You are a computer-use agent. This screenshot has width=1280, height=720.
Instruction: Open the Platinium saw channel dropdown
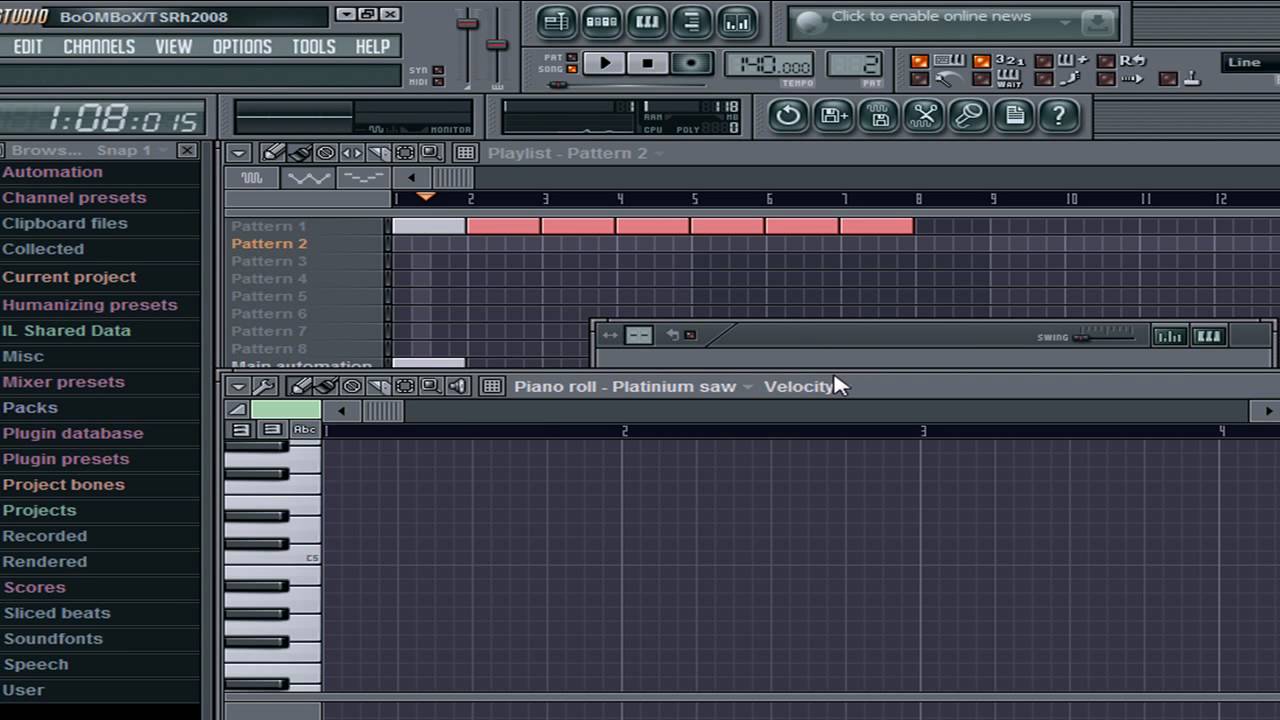tap(748, 387)
